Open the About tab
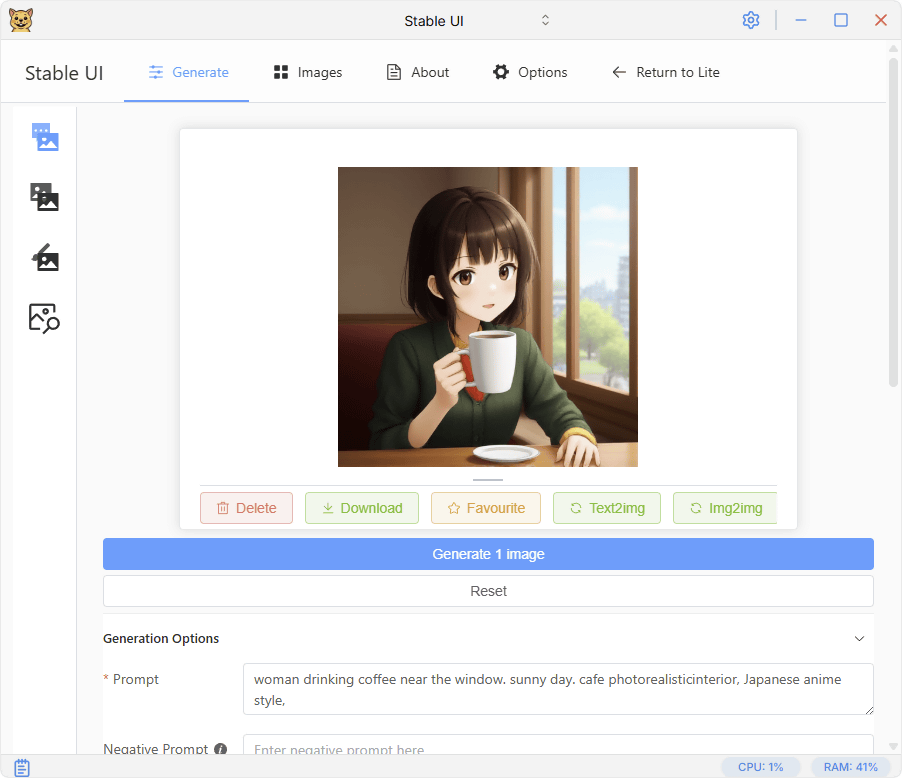The width and height of the screenshot is (902, 778). pyautogui.click(x=418, y=72)
